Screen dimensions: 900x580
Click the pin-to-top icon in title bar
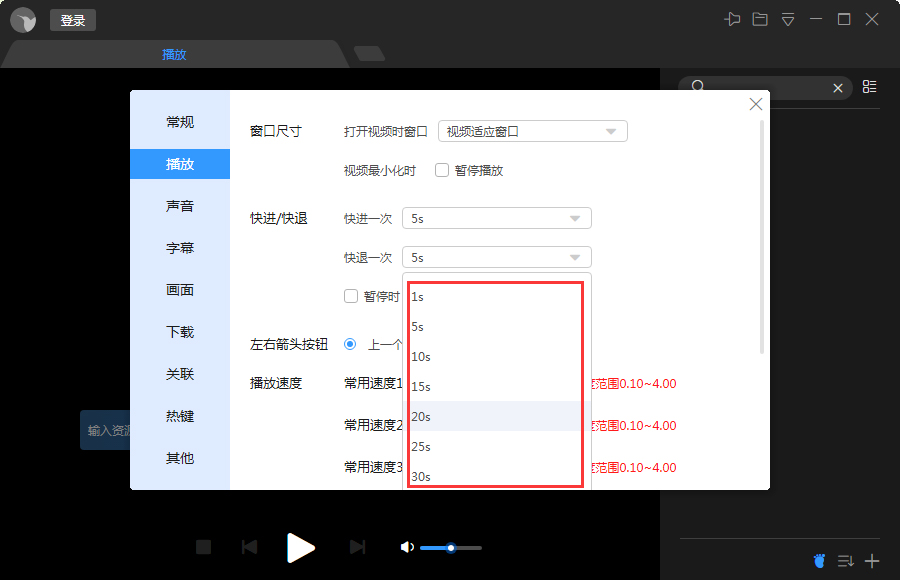[x=732, y=19]
